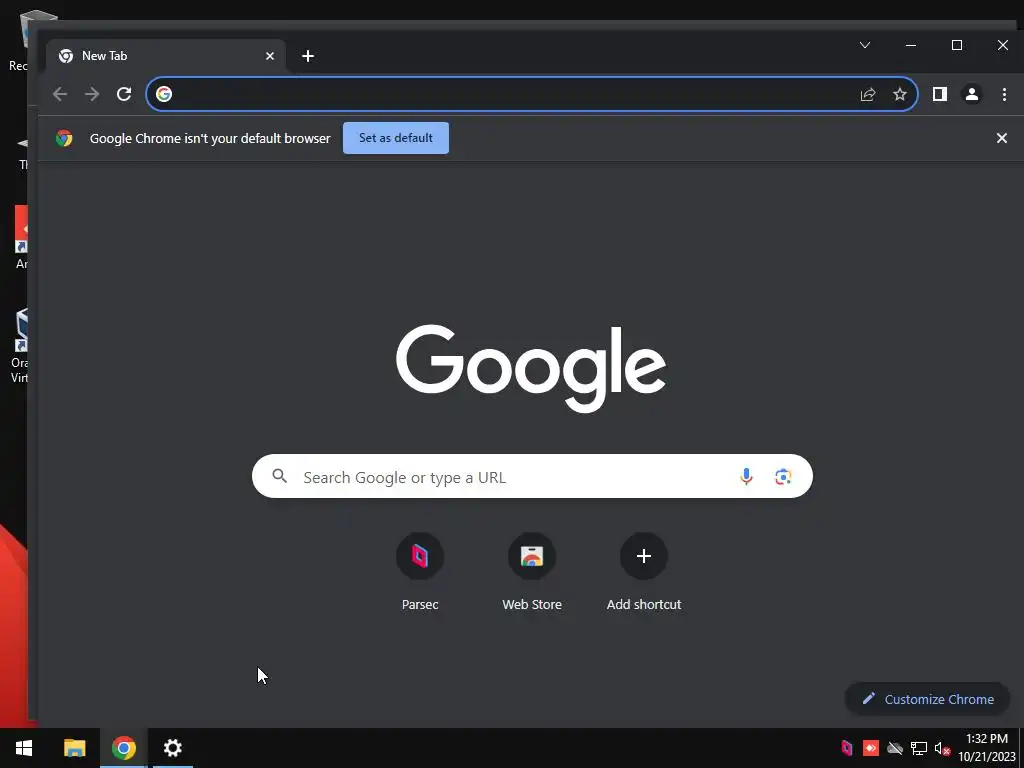
Task: Expand the tab search dropdown arrow
Action: (865, 45)
